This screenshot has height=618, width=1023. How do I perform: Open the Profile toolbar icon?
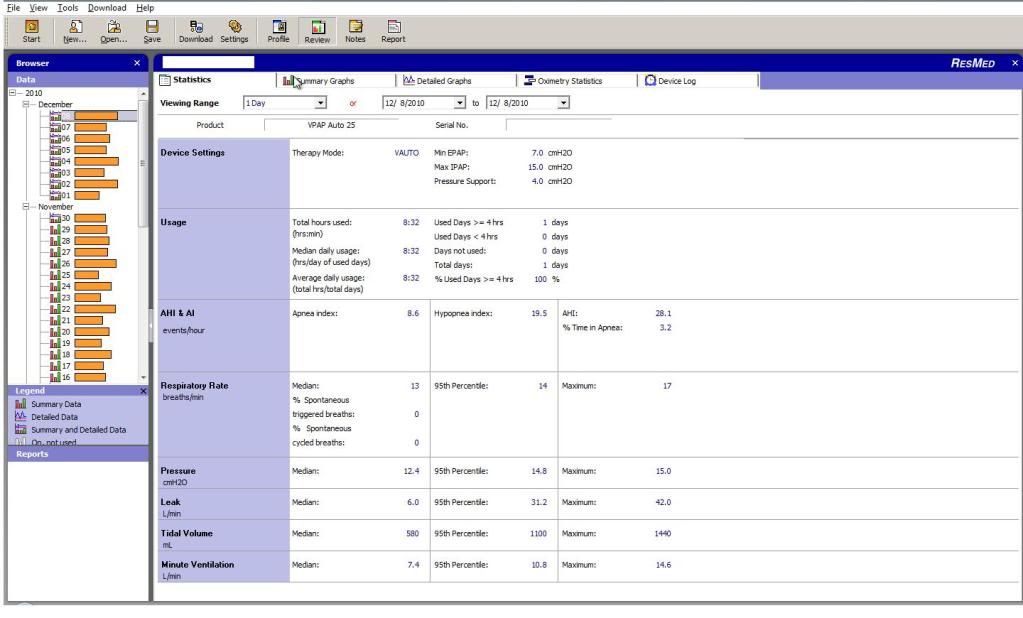click(279, 31)
